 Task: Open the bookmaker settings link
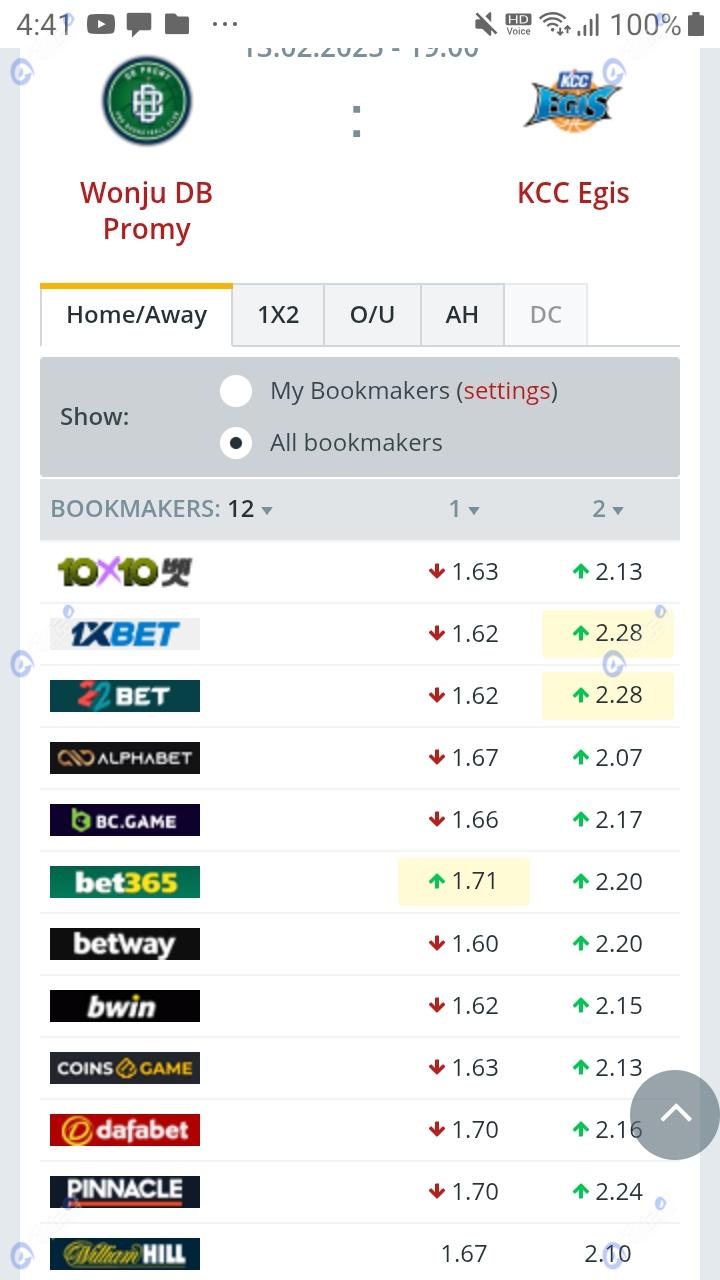[507, 391]
